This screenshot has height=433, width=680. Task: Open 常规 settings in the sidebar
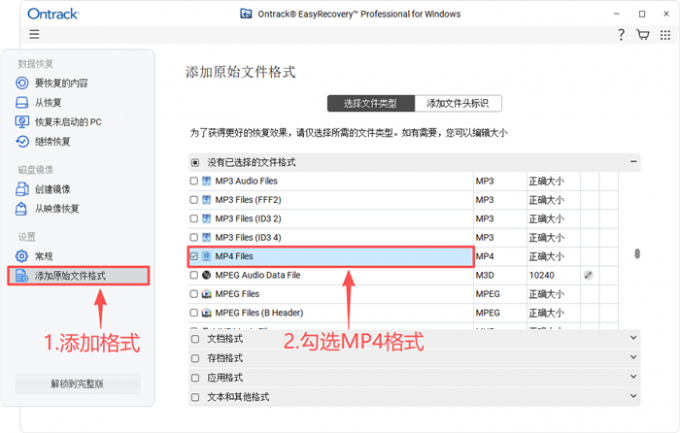click(x=44, y=256)
